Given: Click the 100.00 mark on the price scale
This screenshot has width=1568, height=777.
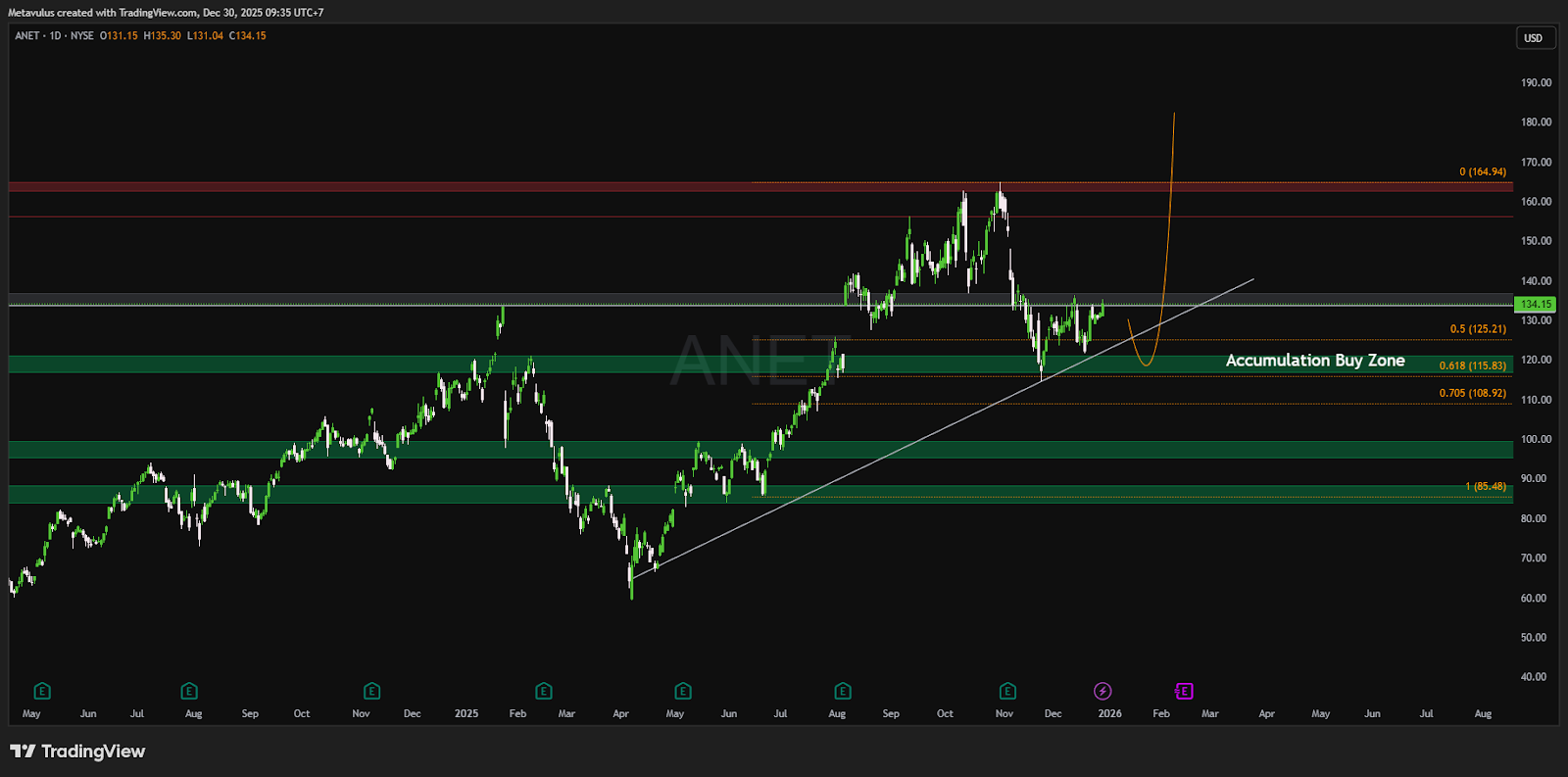Looking at the screenshot, I should coord(1536,439).
